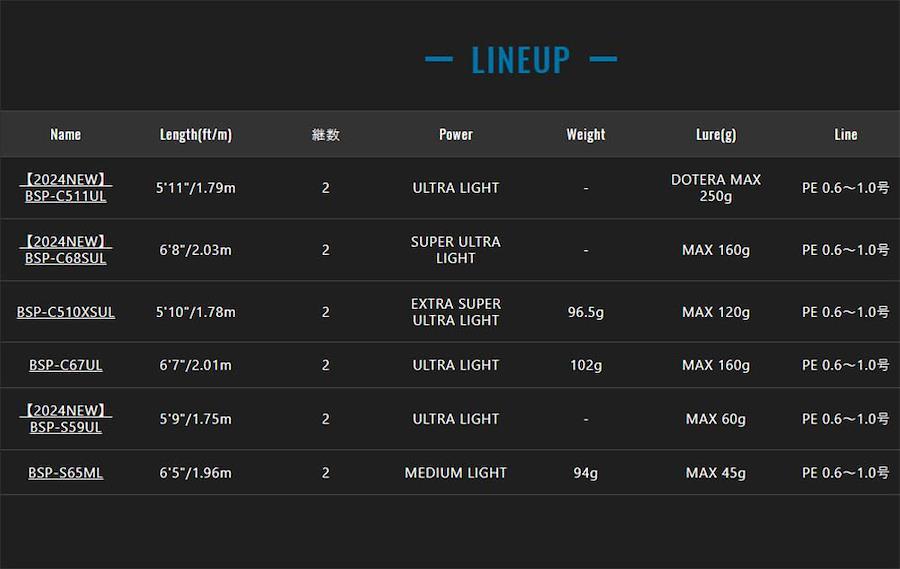Click the EXTRA SUPER ULTRA LIGHT power cell
The image size is (900, 569).
coord(455,312)
